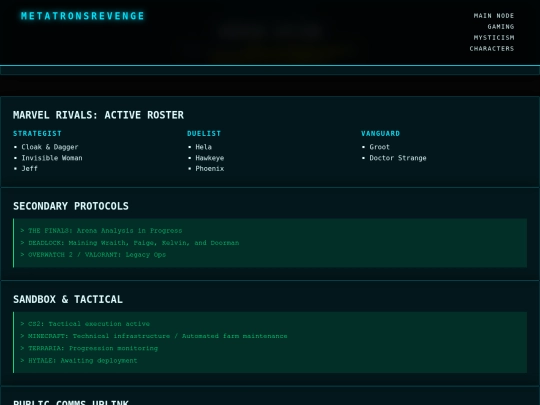Viewport: 540px width, 405px height.
Task: Open the Main Node nav link
Action: pos(494,16)
